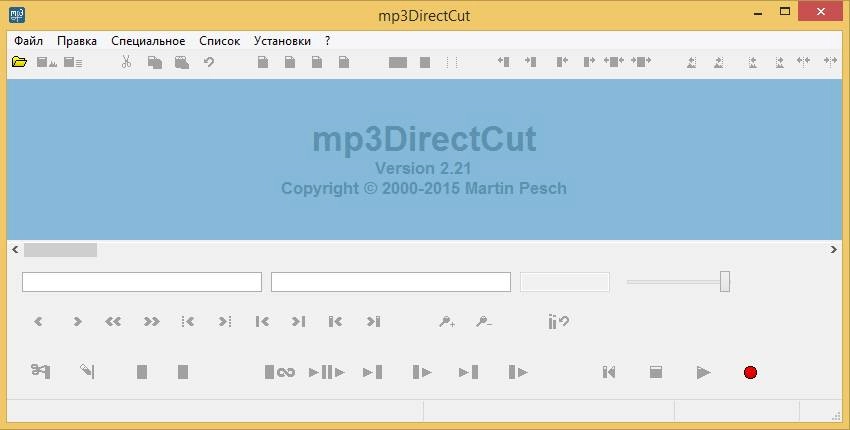Click the loop play infinity icon
Screen dimensions: 850x430
pyautogui.click(x=280, y=372)
